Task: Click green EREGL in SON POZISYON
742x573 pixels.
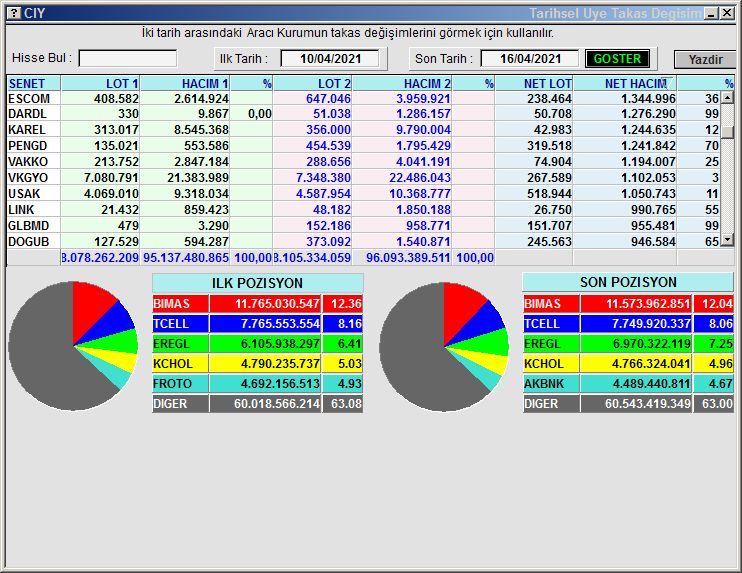Action: coord(551,344)
